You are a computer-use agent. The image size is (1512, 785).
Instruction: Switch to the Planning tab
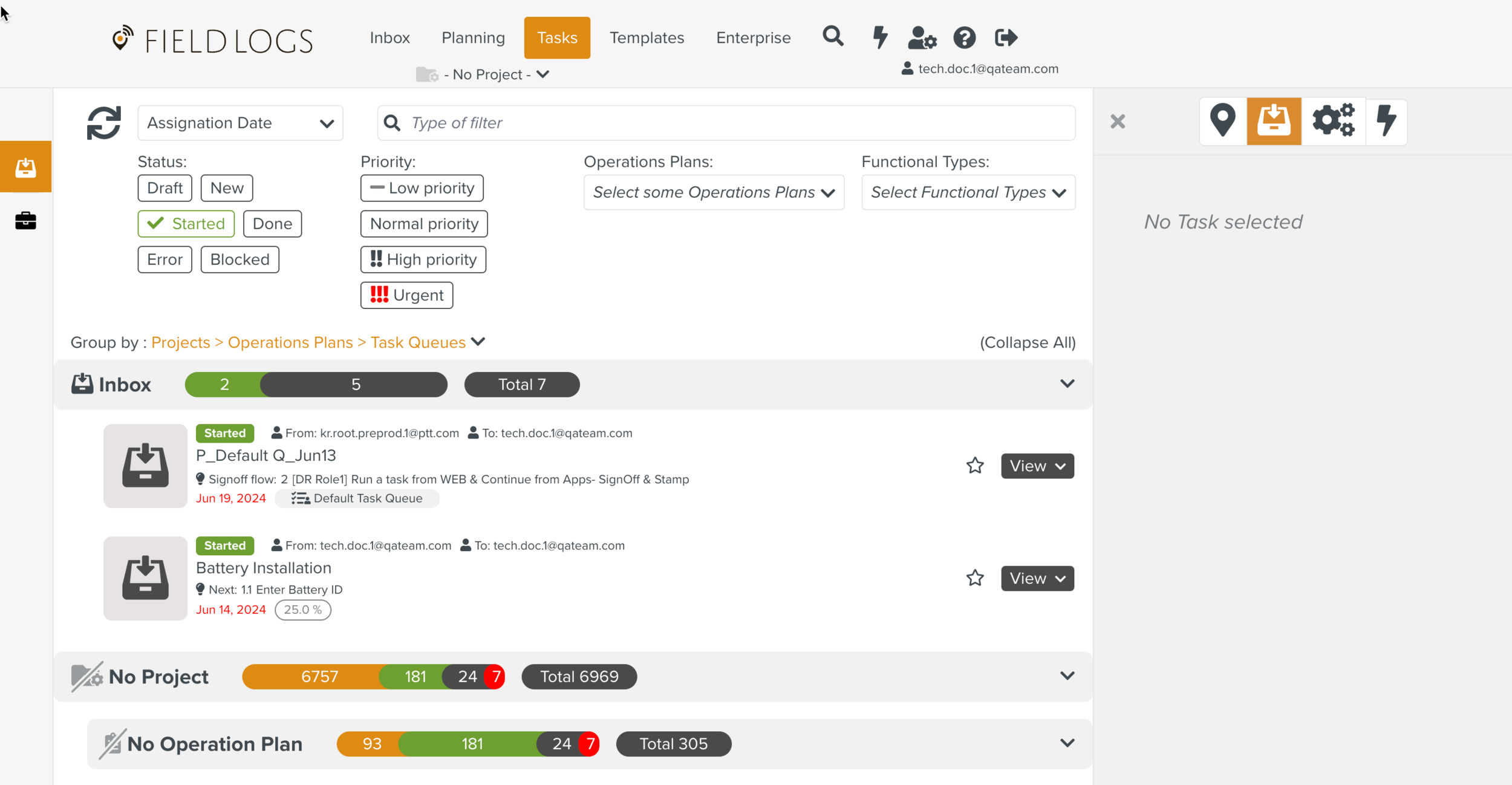coord(473,37)
